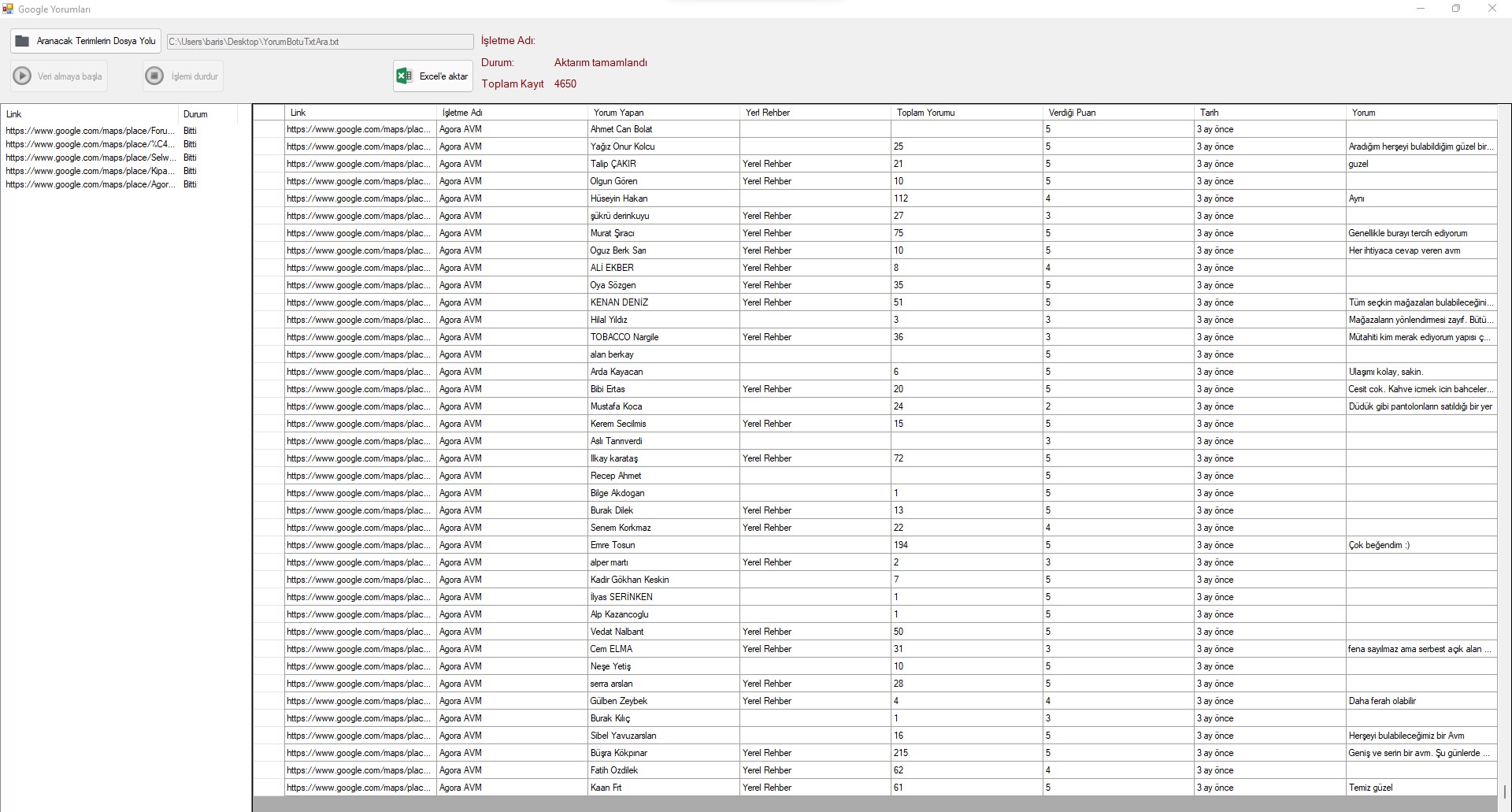Select the 'Temiz güzel' review cell
1512x812 pixels.
1421,788
